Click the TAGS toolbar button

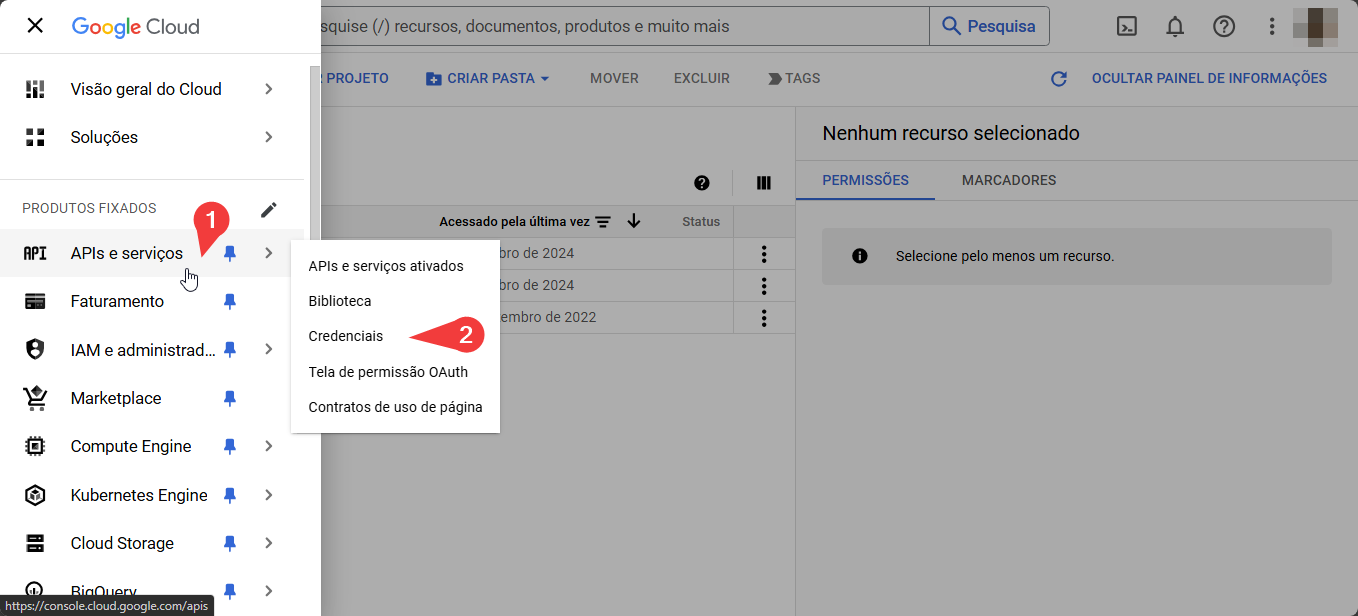(794, 78)
